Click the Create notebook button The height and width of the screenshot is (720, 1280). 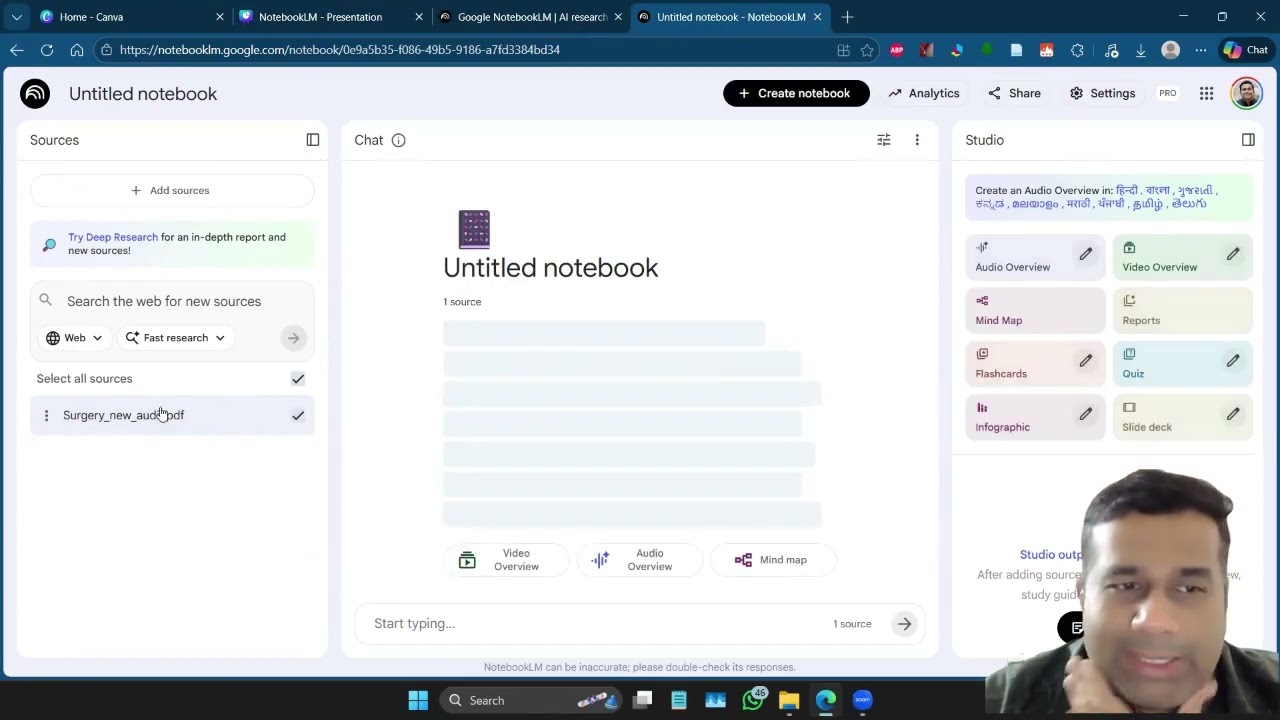[x=796, y=93]
